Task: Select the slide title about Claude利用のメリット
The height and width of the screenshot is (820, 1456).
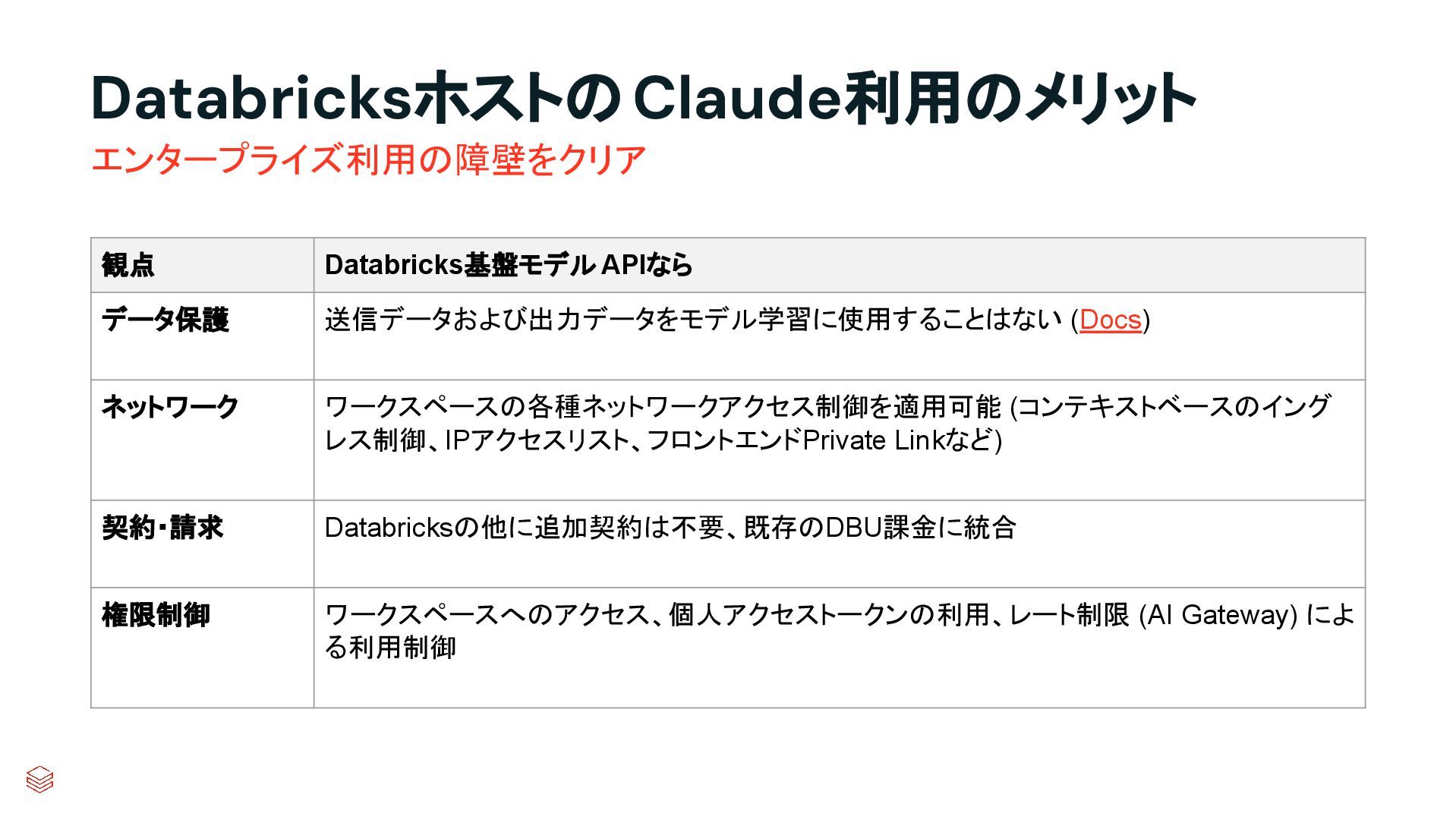Action: [642, 99]
